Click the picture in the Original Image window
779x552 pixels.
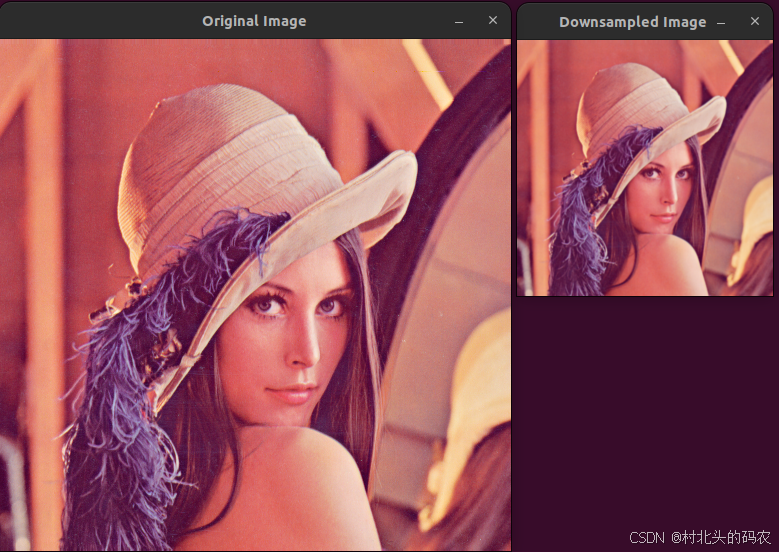(x=255, y=295)
